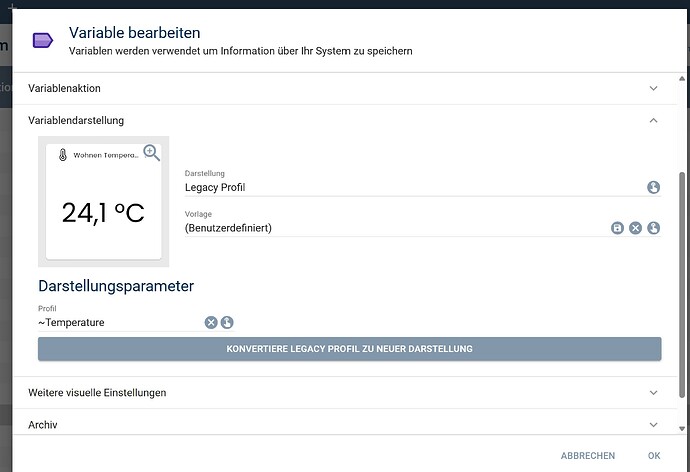690x472 pixels.
Task: Click the Variable bearbeiten title
Action: pos(135,33)
